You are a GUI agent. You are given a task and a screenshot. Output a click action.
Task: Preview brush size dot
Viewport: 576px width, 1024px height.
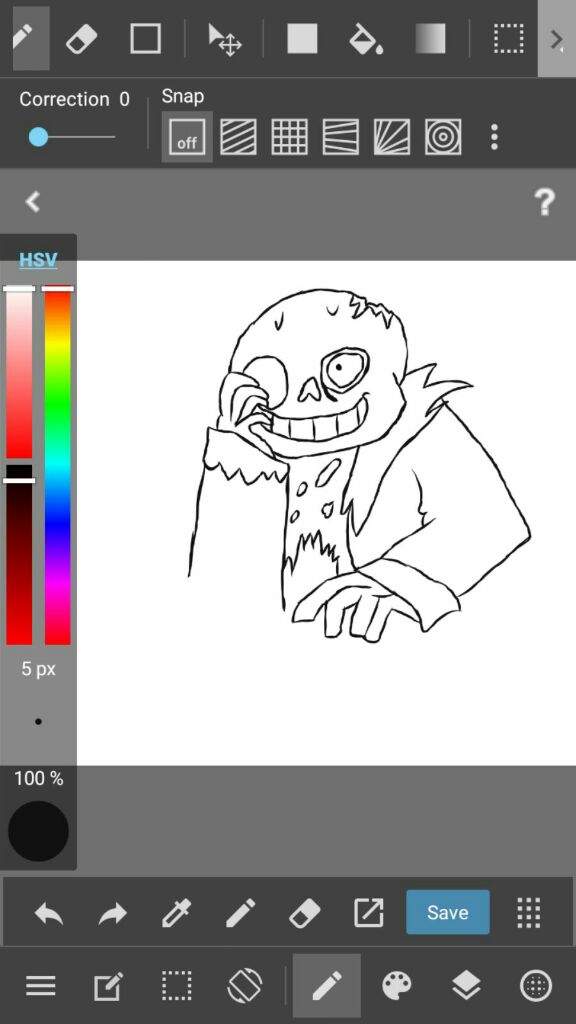39,722
